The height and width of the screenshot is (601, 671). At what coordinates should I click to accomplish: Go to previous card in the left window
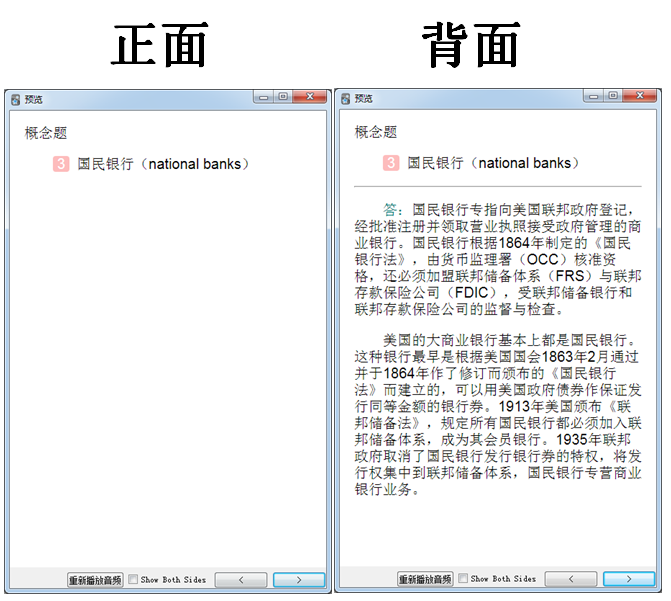[241, 580]
